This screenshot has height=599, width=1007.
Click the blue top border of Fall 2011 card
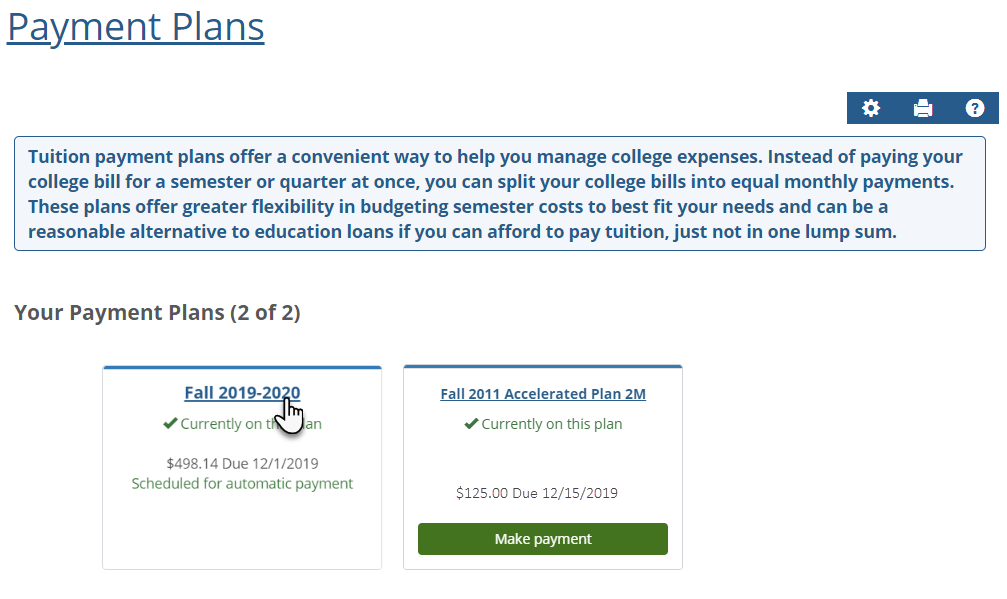coord(543,367)
